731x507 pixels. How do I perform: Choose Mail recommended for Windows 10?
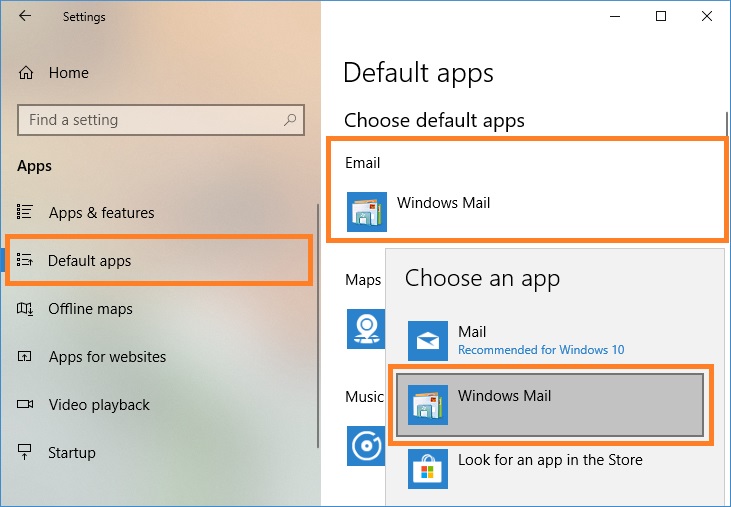[x=550, y=340]
